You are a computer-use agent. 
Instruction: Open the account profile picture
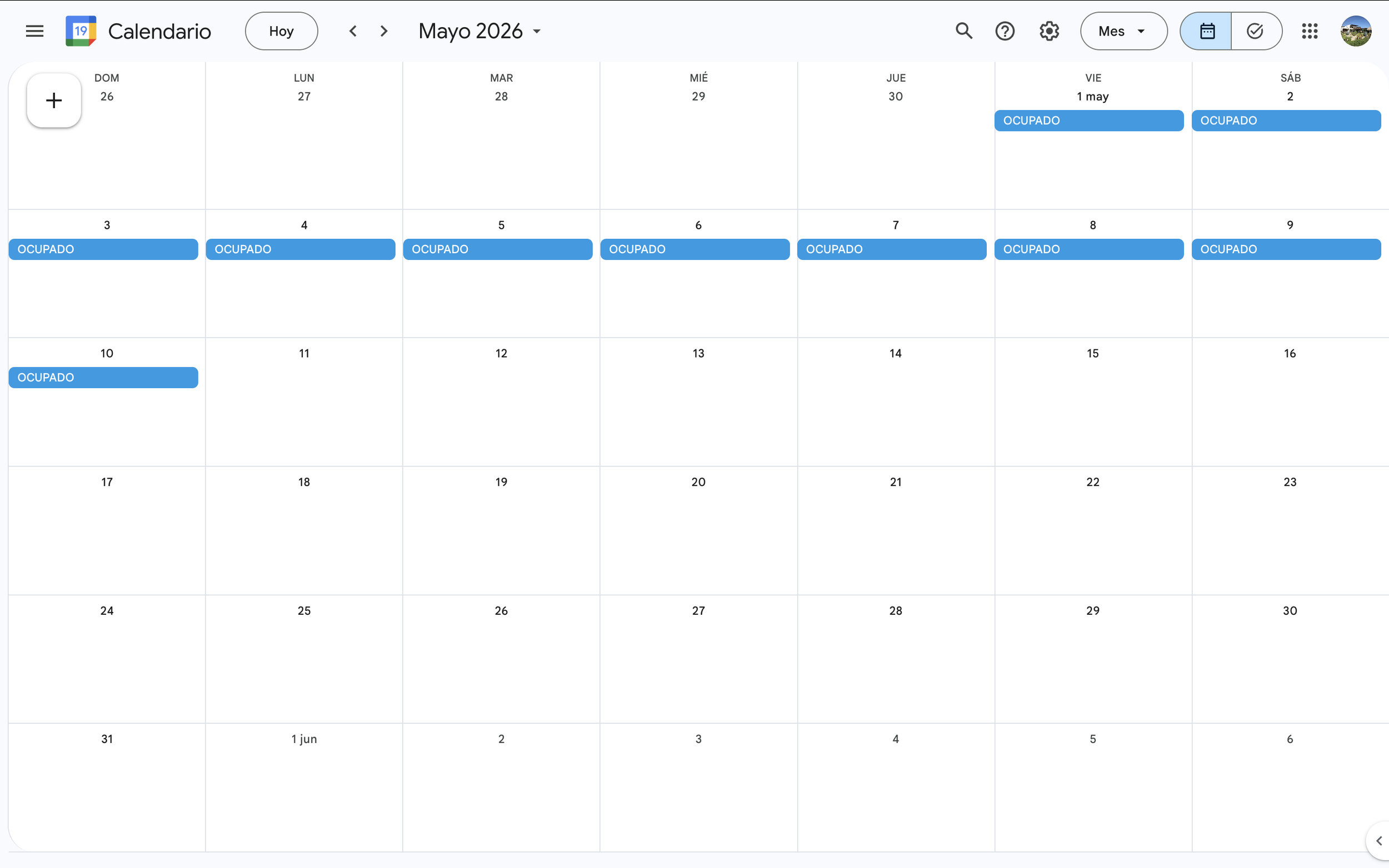(1356, 31)
